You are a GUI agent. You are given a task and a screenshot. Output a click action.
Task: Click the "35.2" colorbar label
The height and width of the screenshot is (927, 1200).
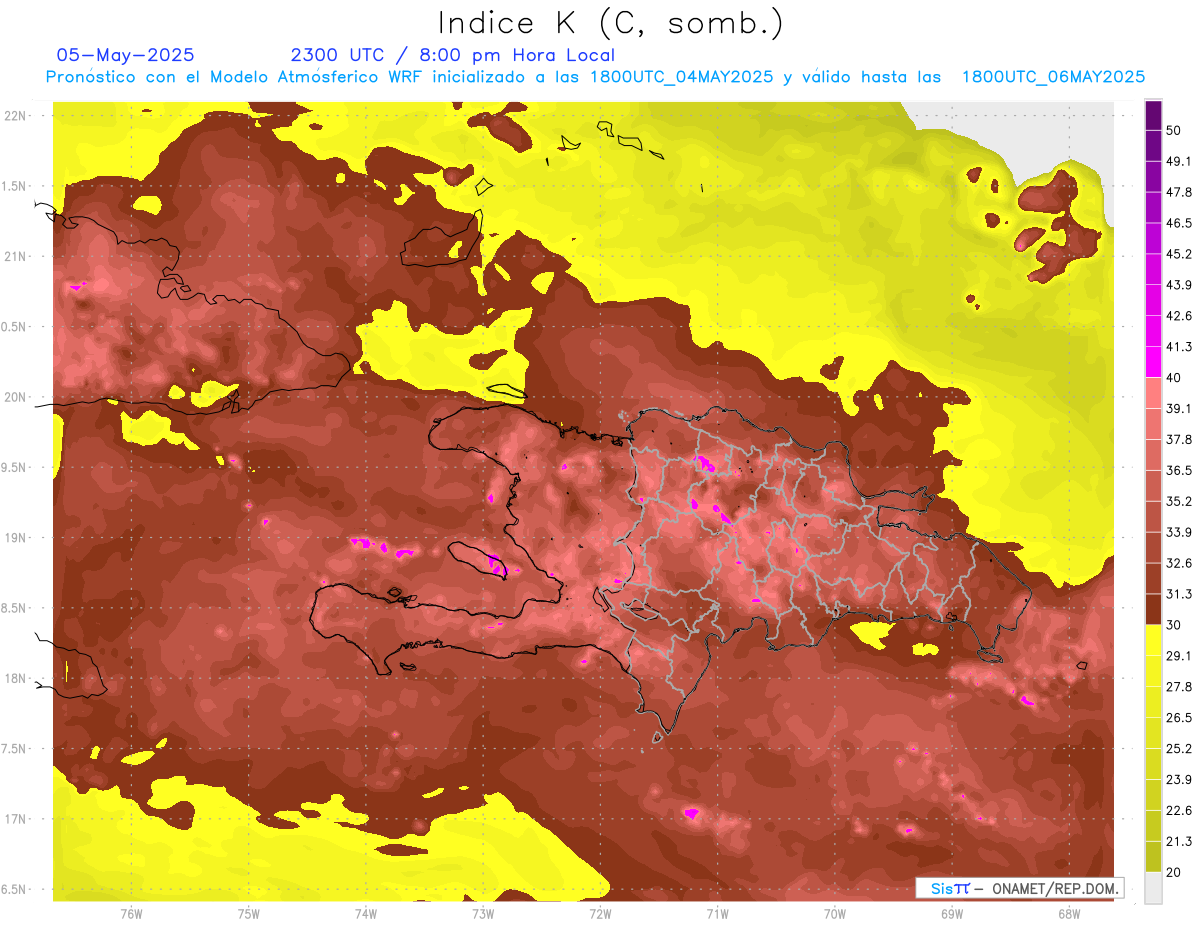pyautogui.click(x=1179, y=501)
